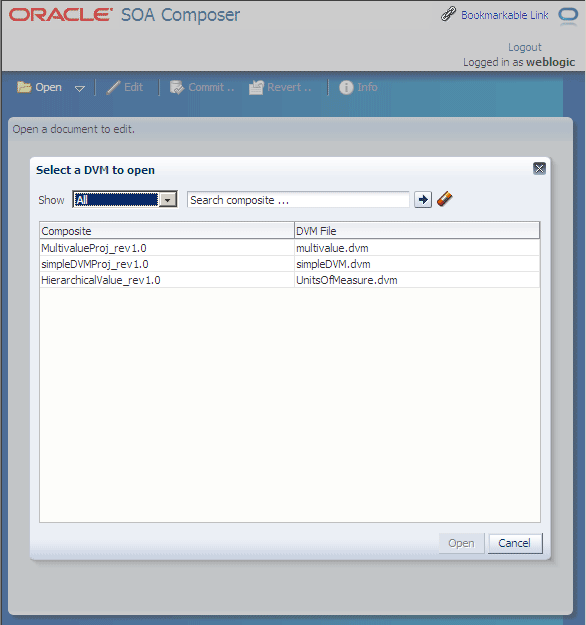Select the HierarchicalValue_rev1.0 composite row
586x625 pixels.
289,280
